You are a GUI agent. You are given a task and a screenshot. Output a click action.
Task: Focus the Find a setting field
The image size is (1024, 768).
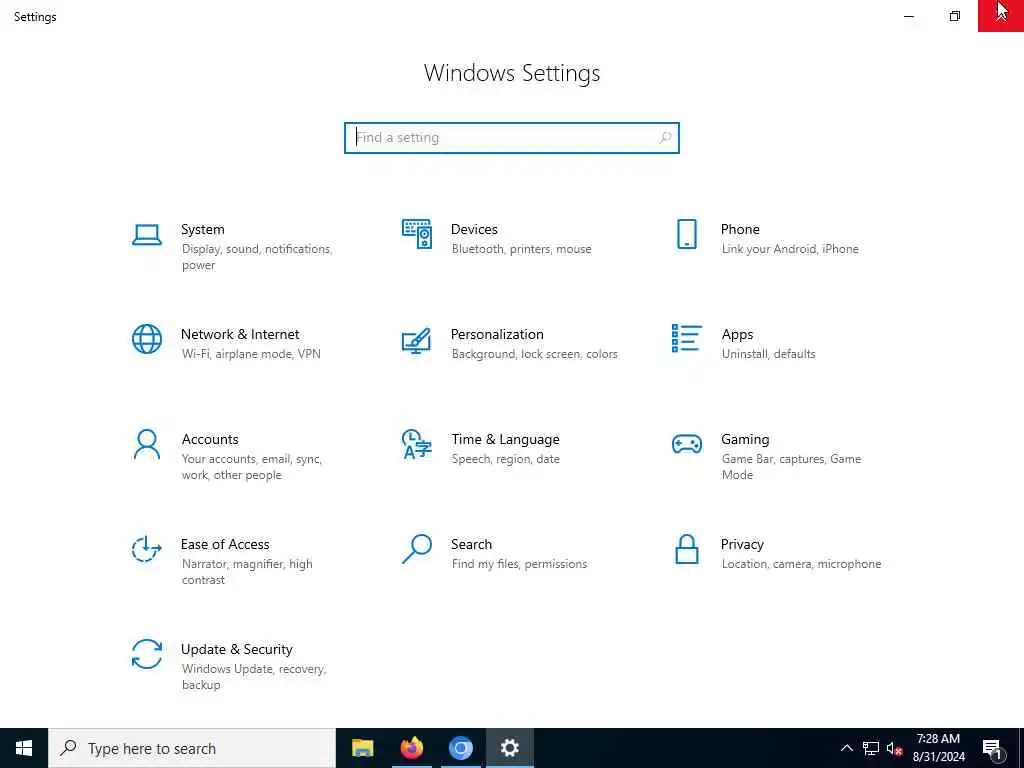click(512, 138)
